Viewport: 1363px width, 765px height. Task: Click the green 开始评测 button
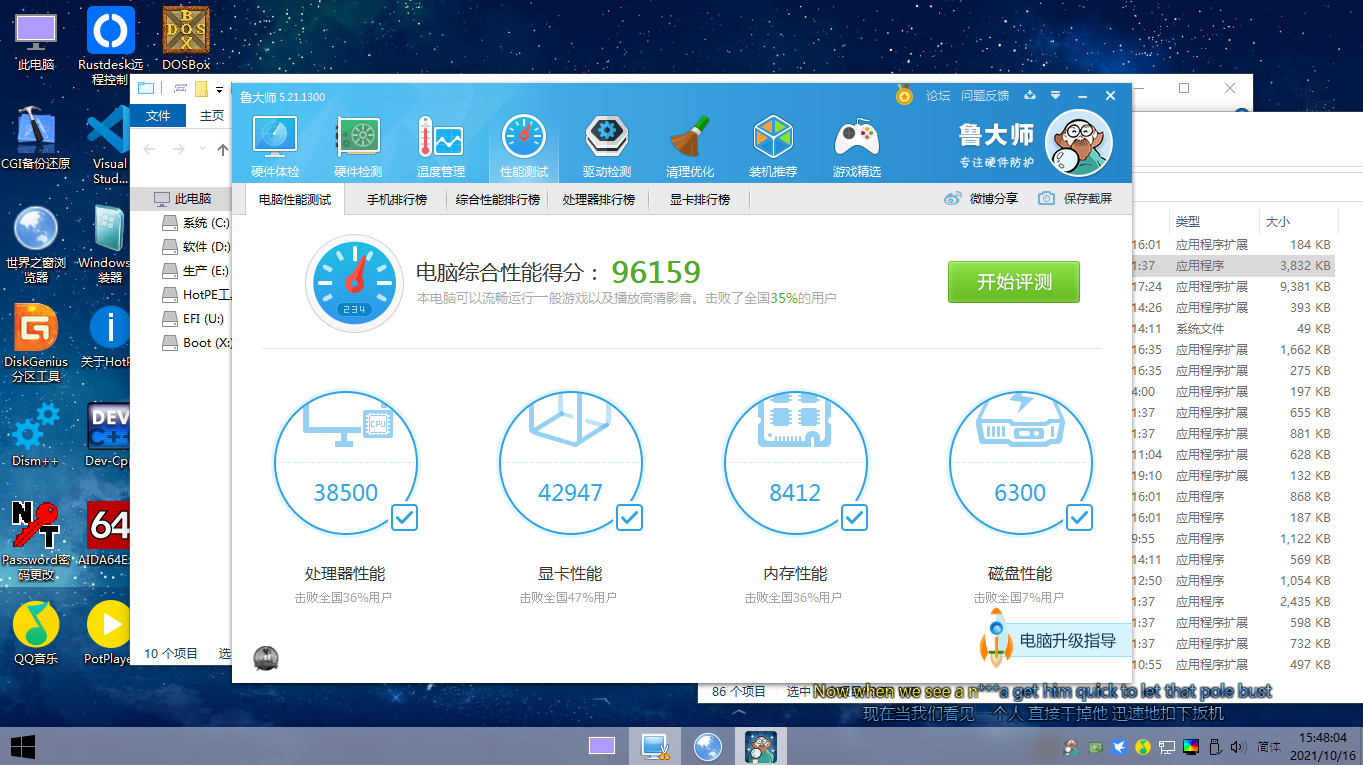pyautogui.click(x=1013, y=282)
